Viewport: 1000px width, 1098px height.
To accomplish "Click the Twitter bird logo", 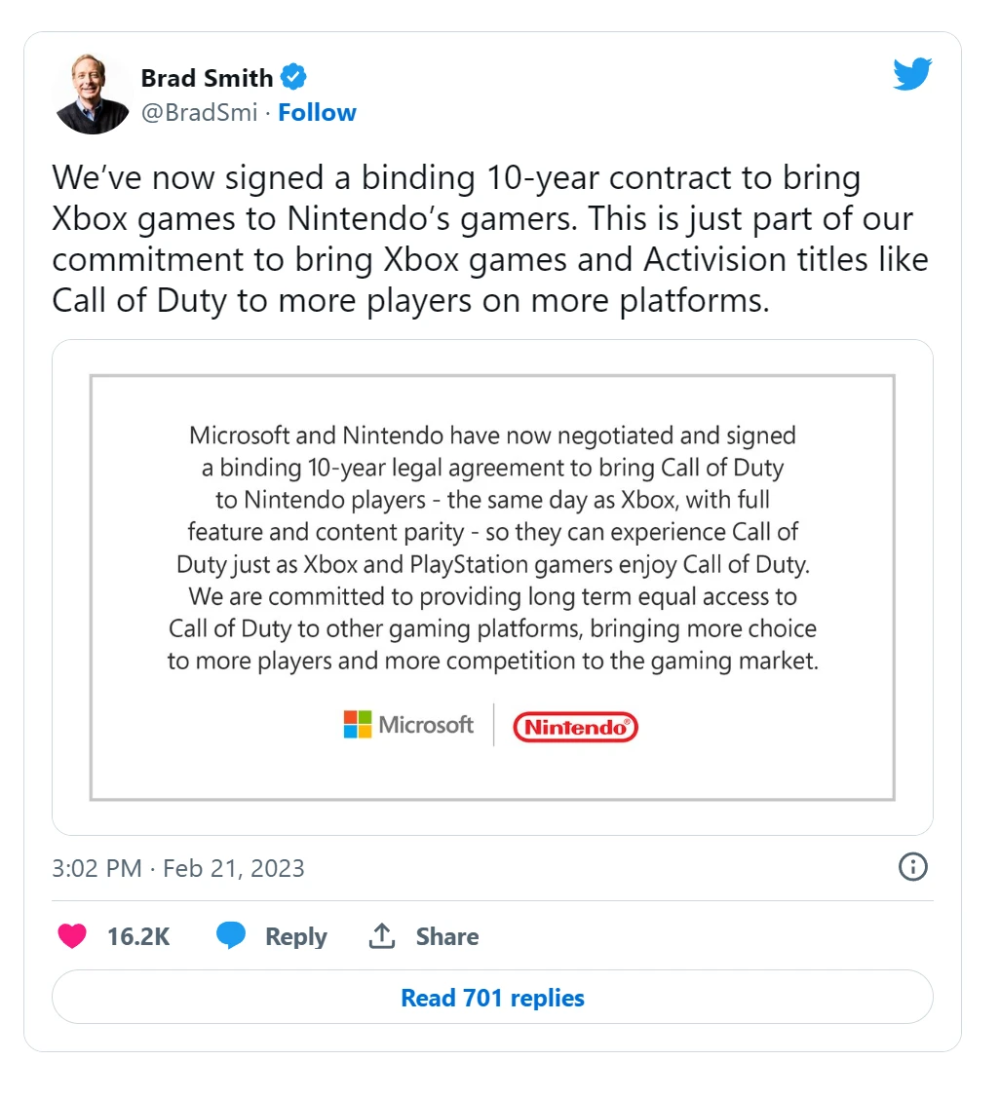I will pyautogui.click(x=912, y=74).
